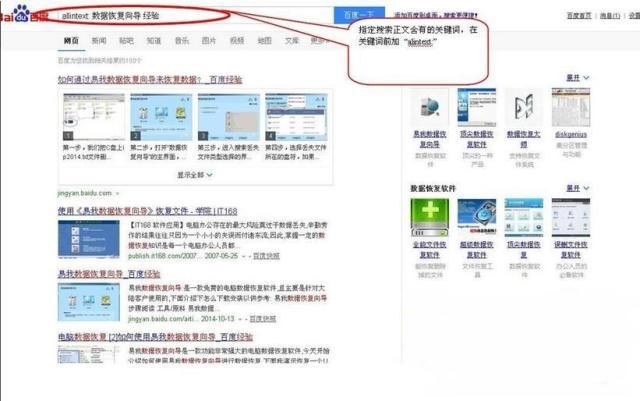
Task: Open the 第四步 step thumbnail
Action: 296,117
